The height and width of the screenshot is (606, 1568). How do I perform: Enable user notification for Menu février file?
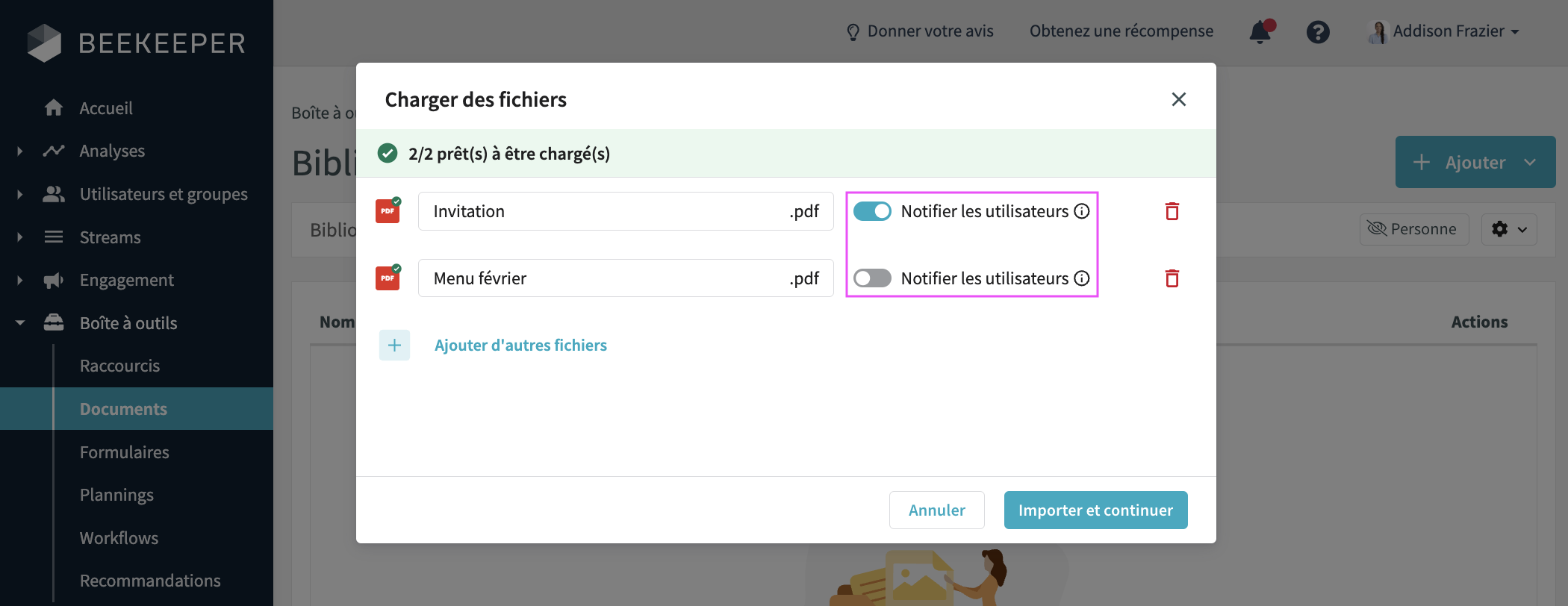[x=872, y=278]
